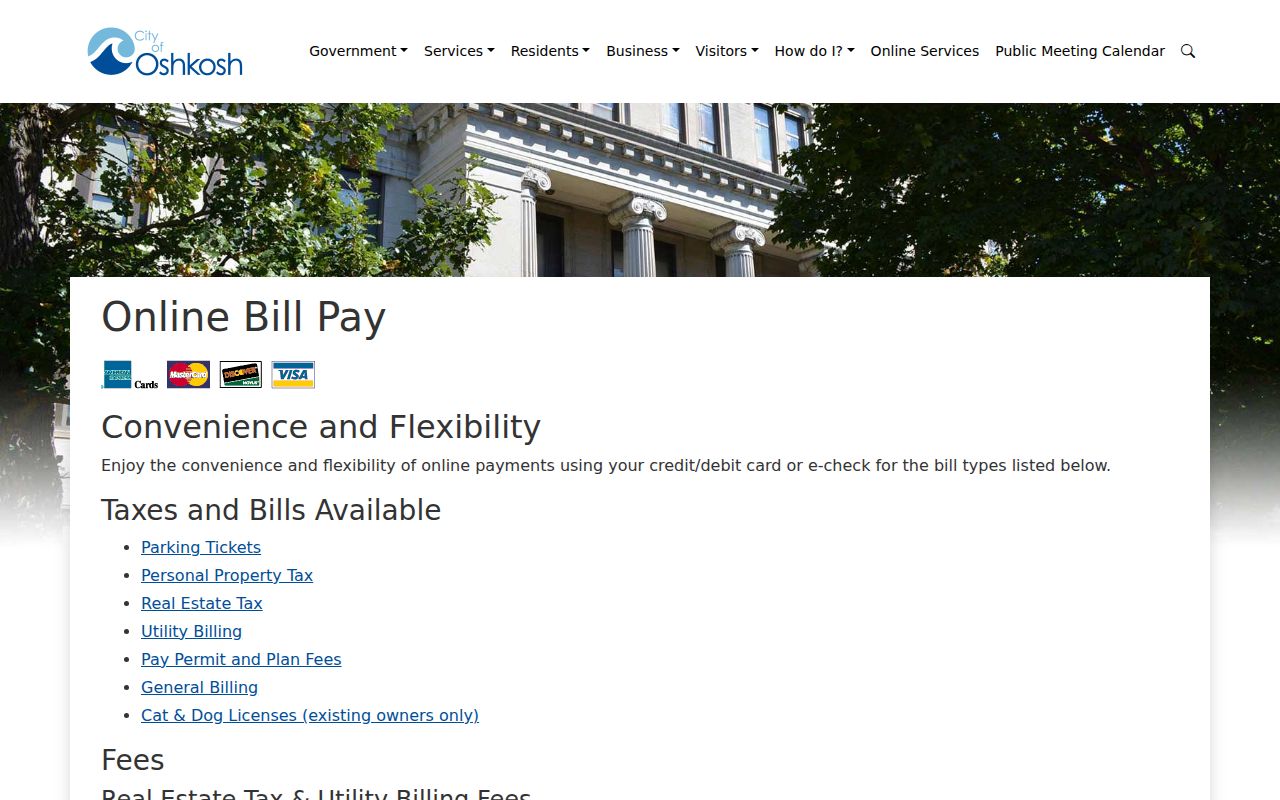The height and width of the screenshot is (800, 1280).
Task: Open the search magnifier icon
Action: click(x=1188, y=51)
